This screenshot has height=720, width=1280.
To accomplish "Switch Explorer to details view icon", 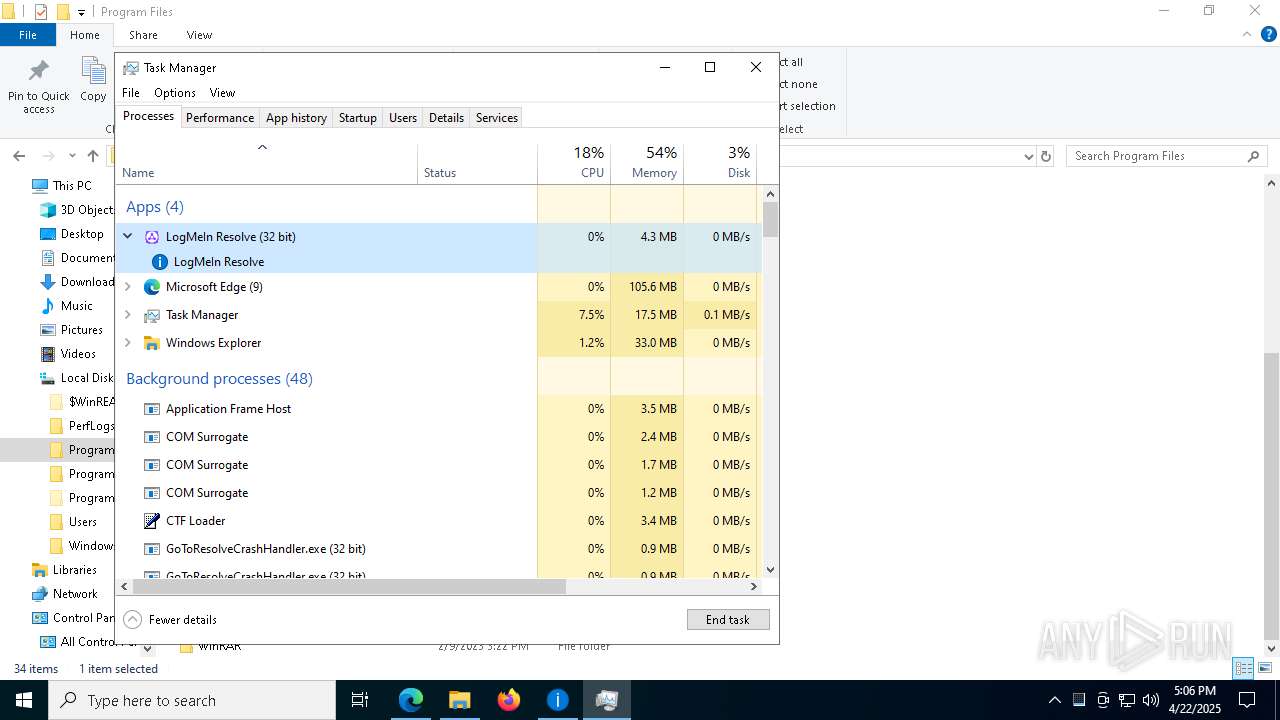I will click(1243, 669).
